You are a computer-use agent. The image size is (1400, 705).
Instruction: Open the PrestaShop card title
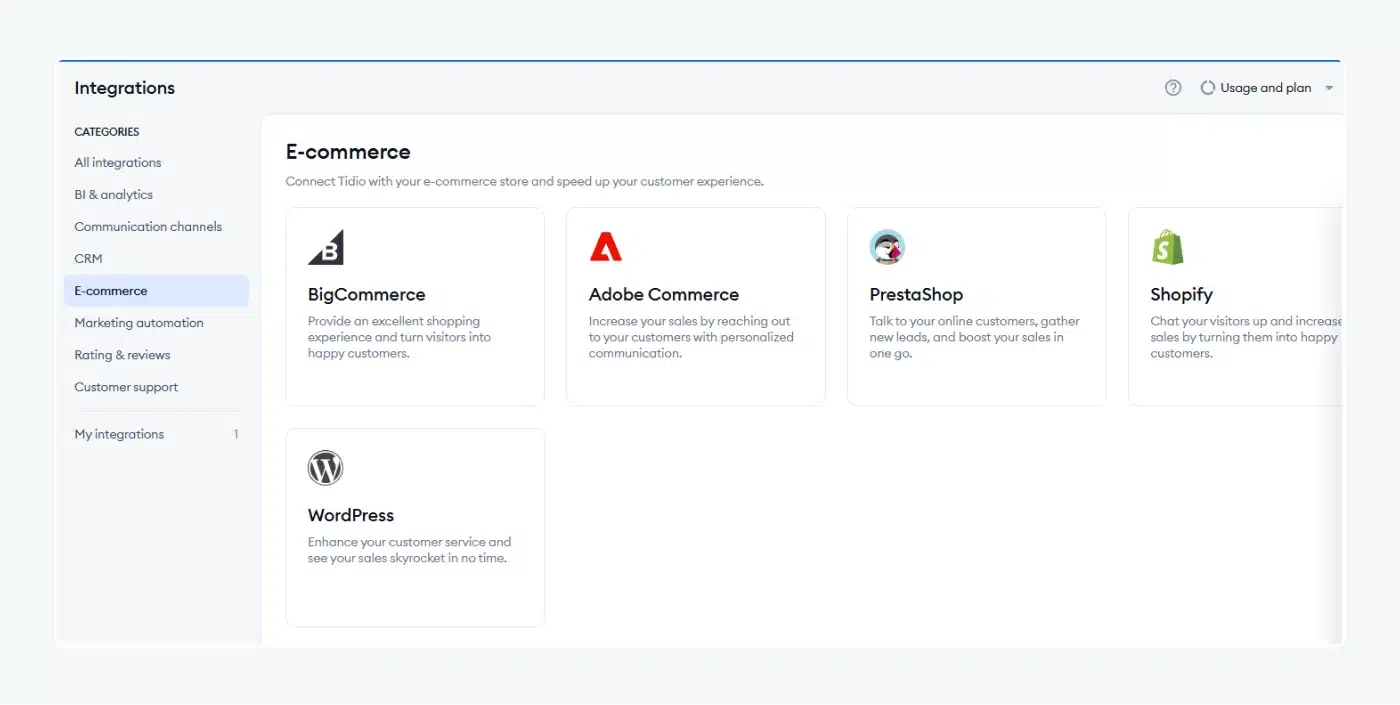coord(916,294)
